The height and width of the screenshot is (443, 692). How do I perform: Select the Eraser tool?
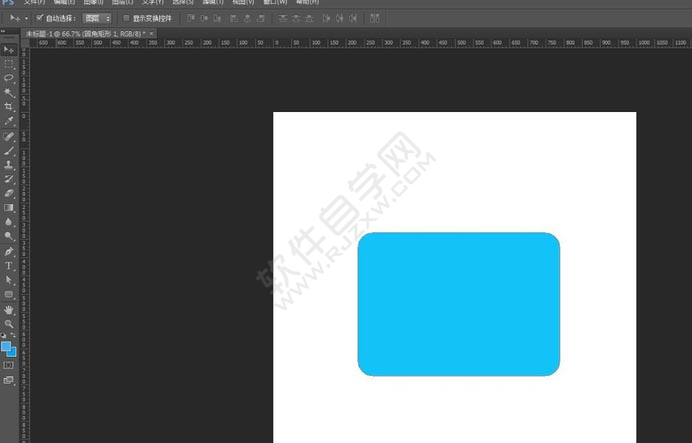8,193
